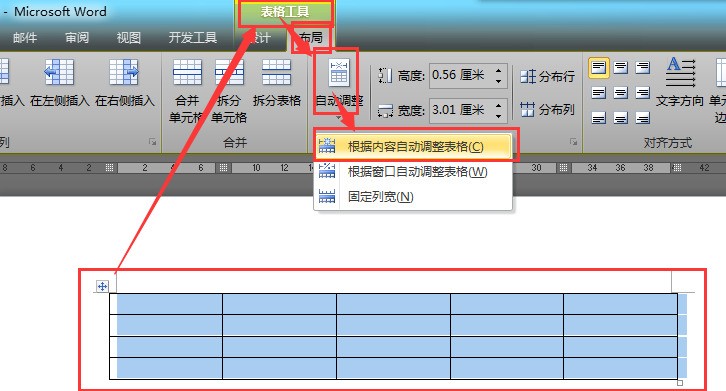This screenshot has height=391, width=726.
Task: Open the 邮件 (Mailings) ribbon tab
Action: click(x=25, y=38)
